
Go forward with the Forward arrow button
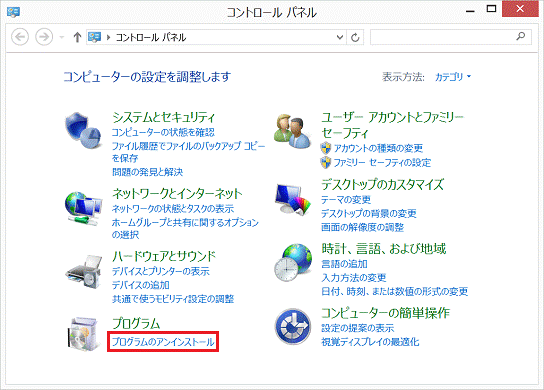(44, 37)
